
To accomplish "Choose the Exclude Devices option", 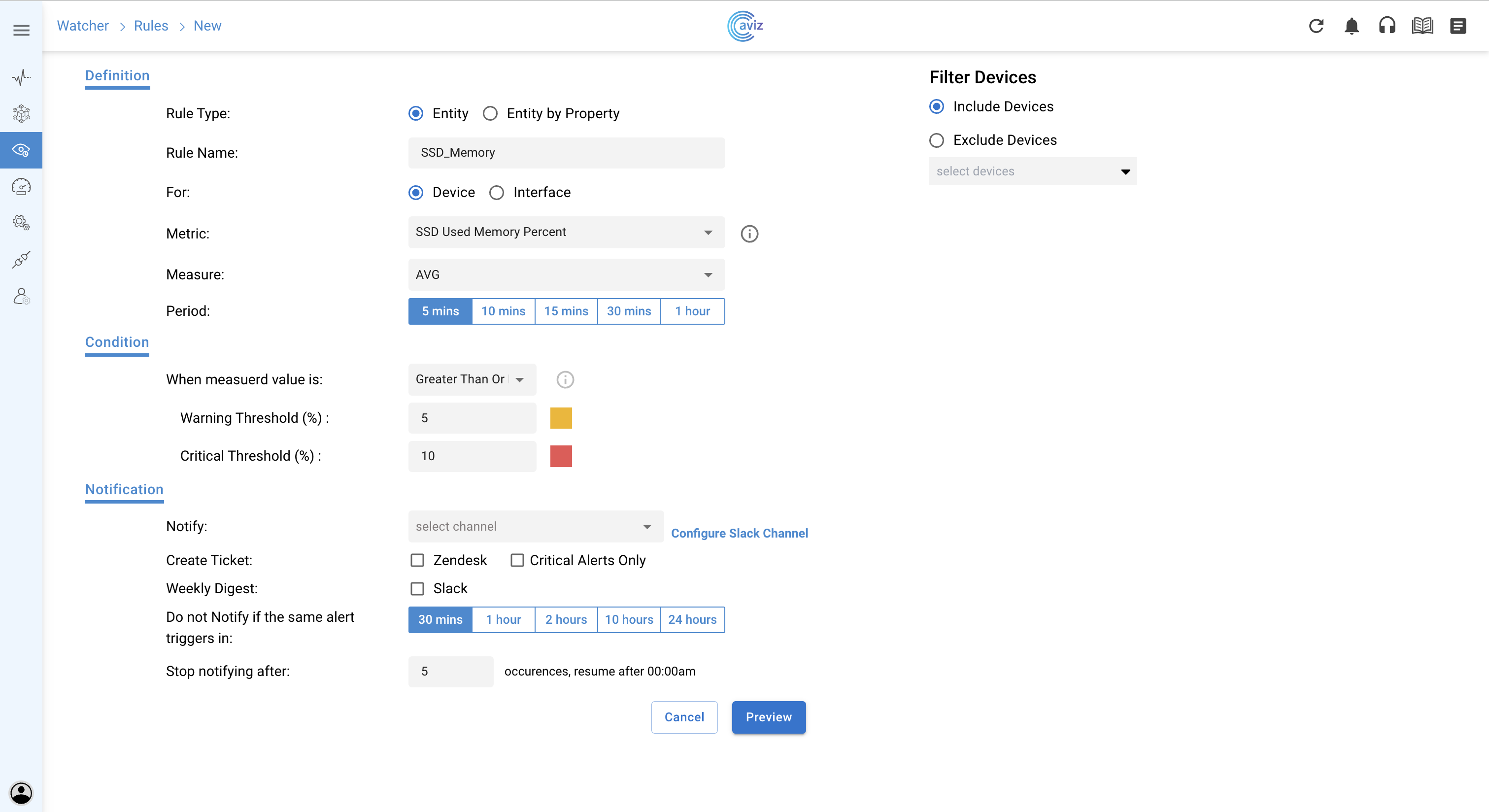I will (936, 140).
